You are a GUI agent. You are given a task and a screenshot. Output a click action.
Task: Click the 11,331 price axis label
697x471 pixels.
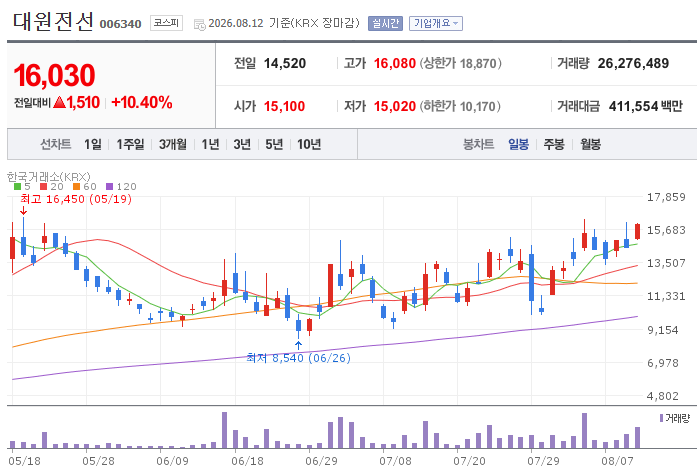[666, 296]
